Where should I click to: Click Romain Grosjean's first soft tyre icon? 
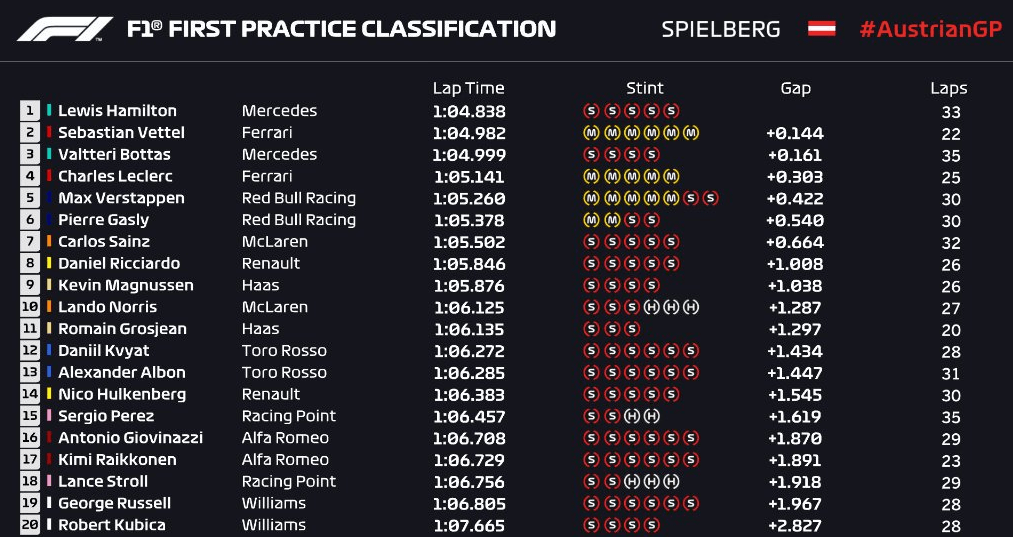tap(591, 329)
